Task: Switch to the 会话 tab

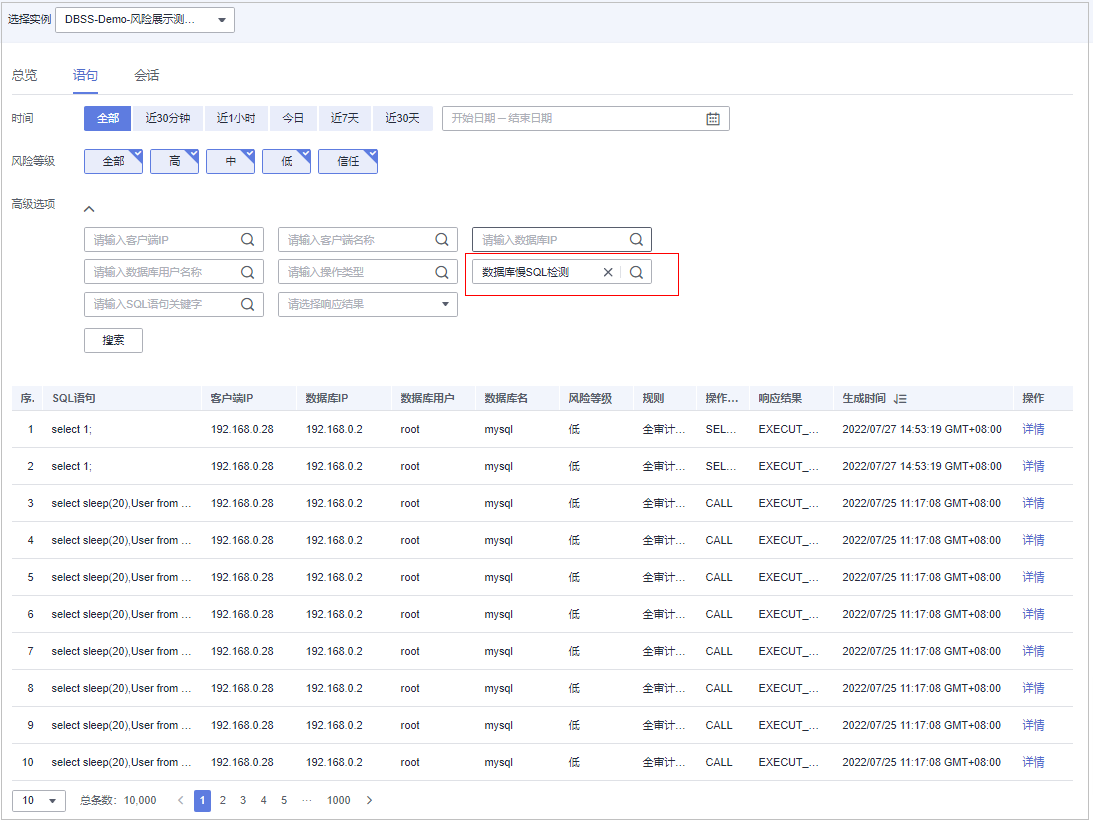Action: (146, 75)
